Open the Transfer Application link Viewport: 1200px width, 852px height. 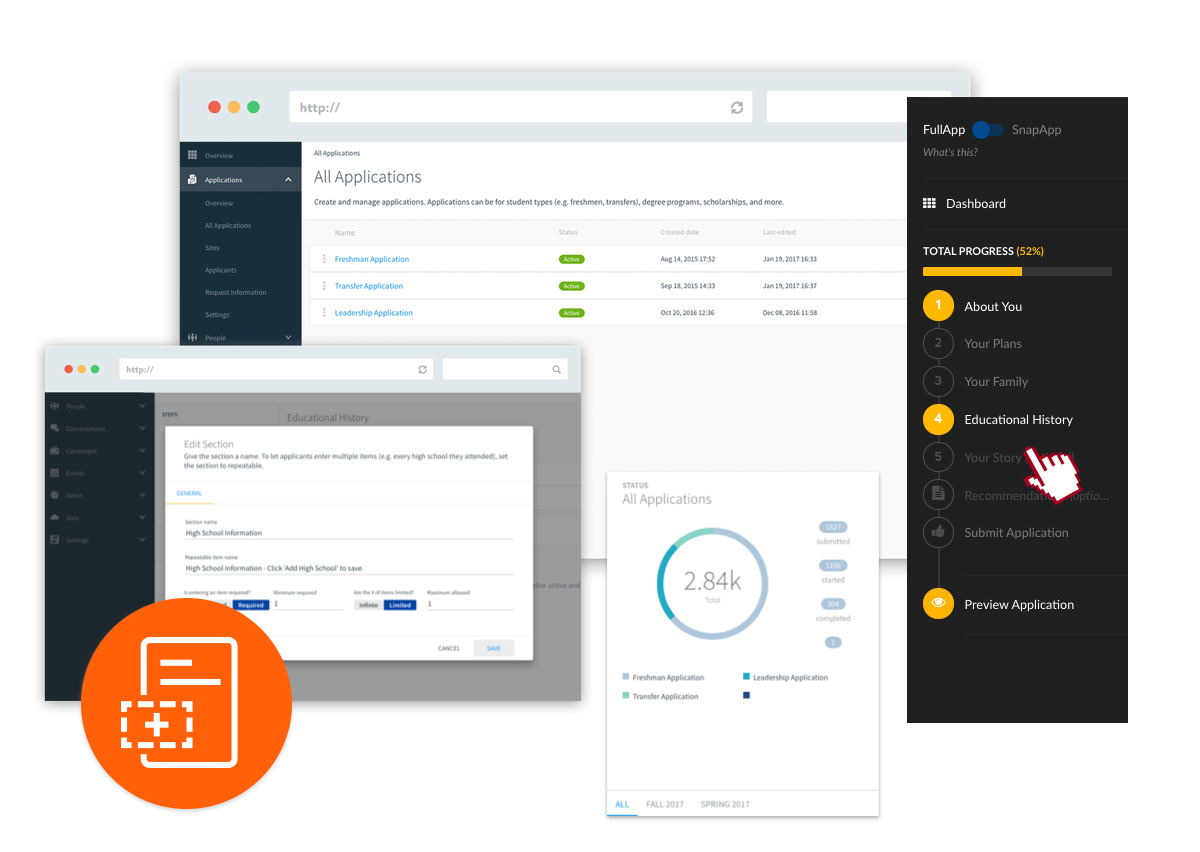[368, 286]
